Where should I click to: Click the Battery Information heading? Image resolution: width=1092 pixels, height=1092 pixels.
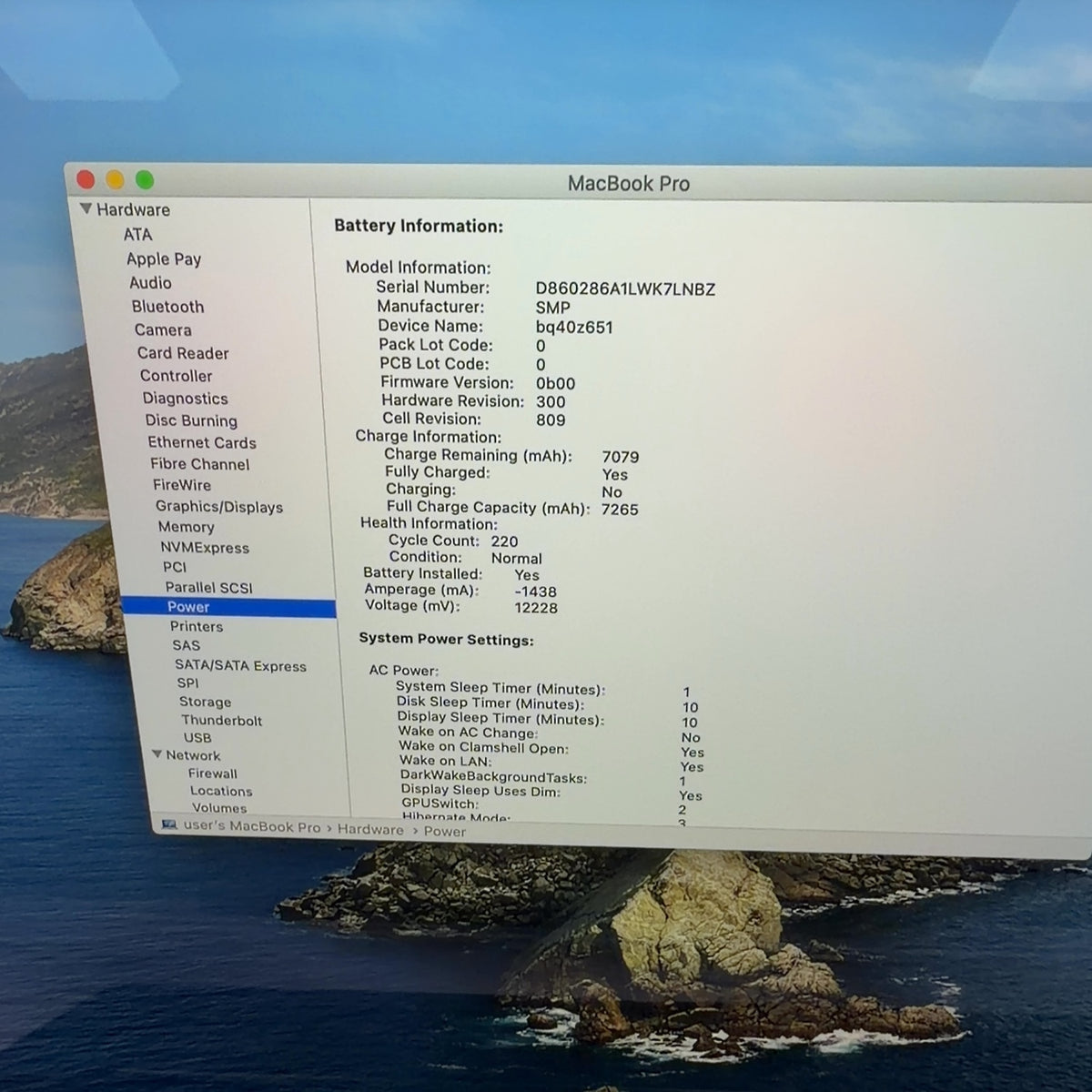419,227
